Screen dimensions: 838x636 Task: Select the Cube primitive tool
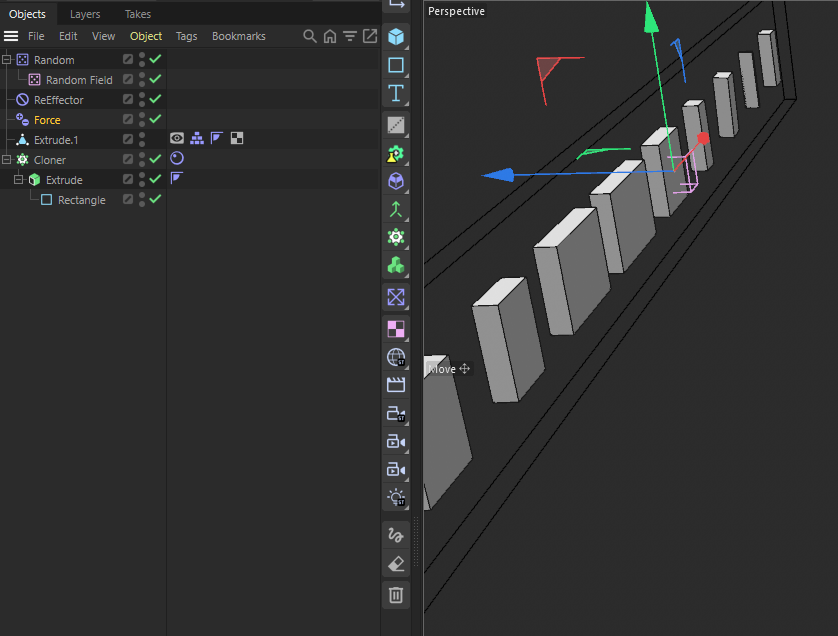[395, 37]
